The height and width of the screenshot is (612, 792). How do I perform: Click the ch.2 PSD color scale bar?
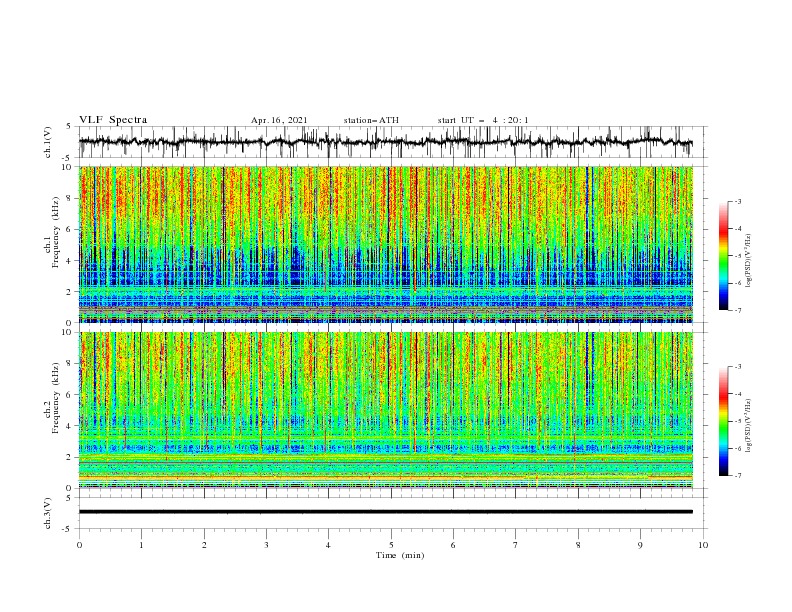[x=723, y=421]
